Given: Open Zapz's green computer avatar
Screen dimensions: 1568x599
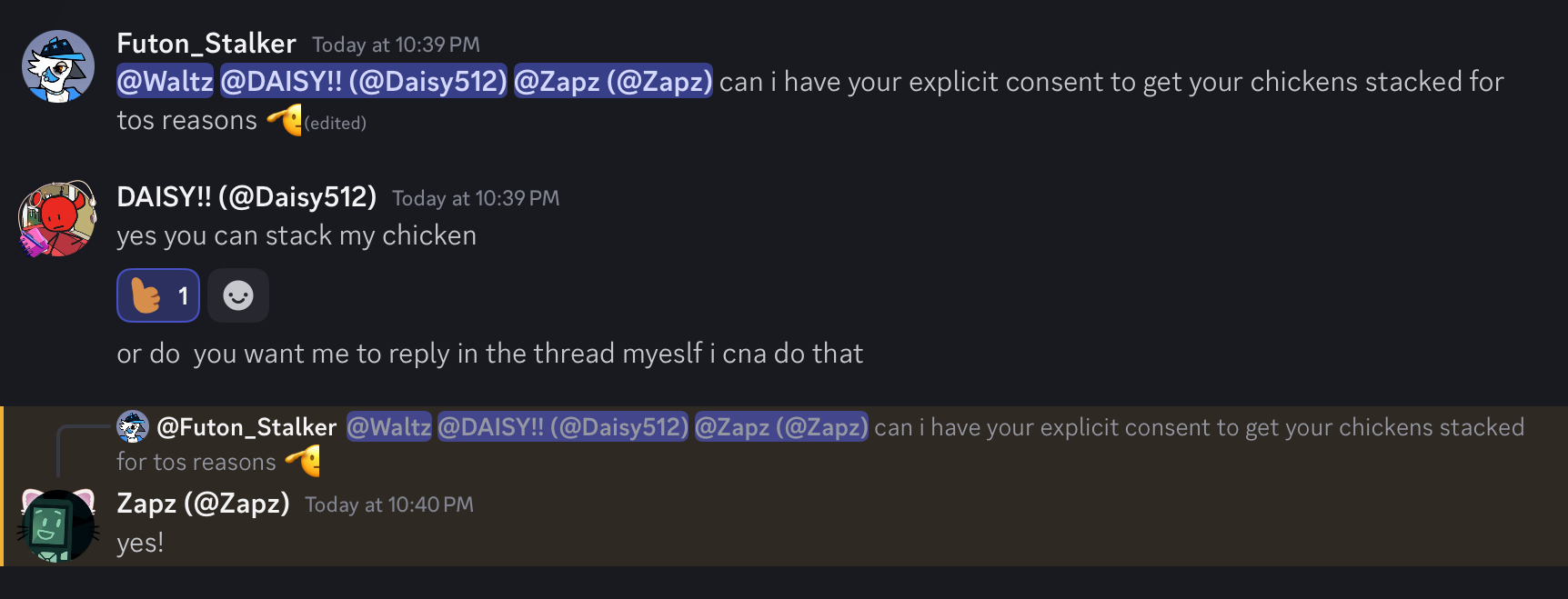Looking at the screenshot, I should click(58, 525).
